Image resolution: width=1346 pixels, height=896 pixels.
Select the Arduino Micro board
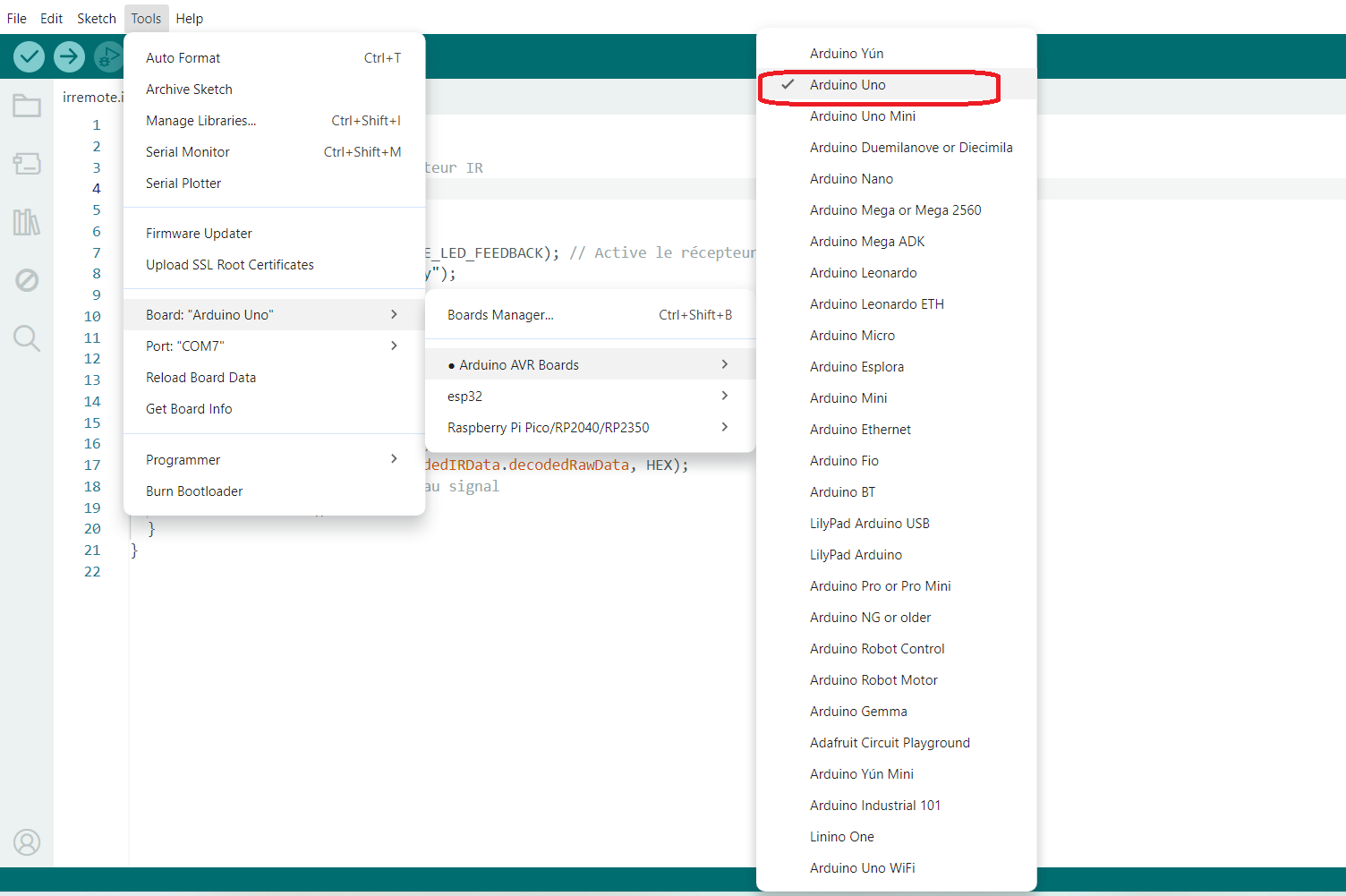pos(897,336)
